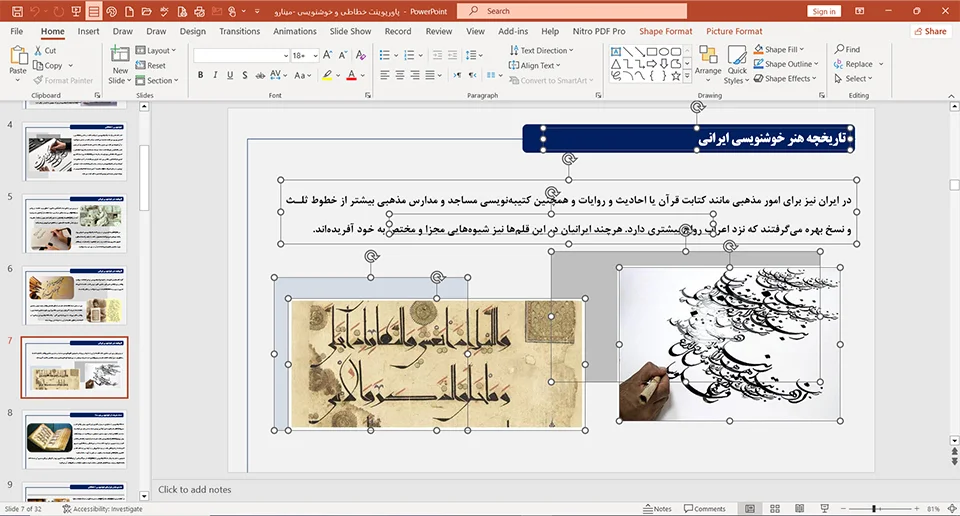Image resolution: width=960 pixels, height=516 pixels.
Task: Toggle Bold formatting
Action: (x=200, y=75)
